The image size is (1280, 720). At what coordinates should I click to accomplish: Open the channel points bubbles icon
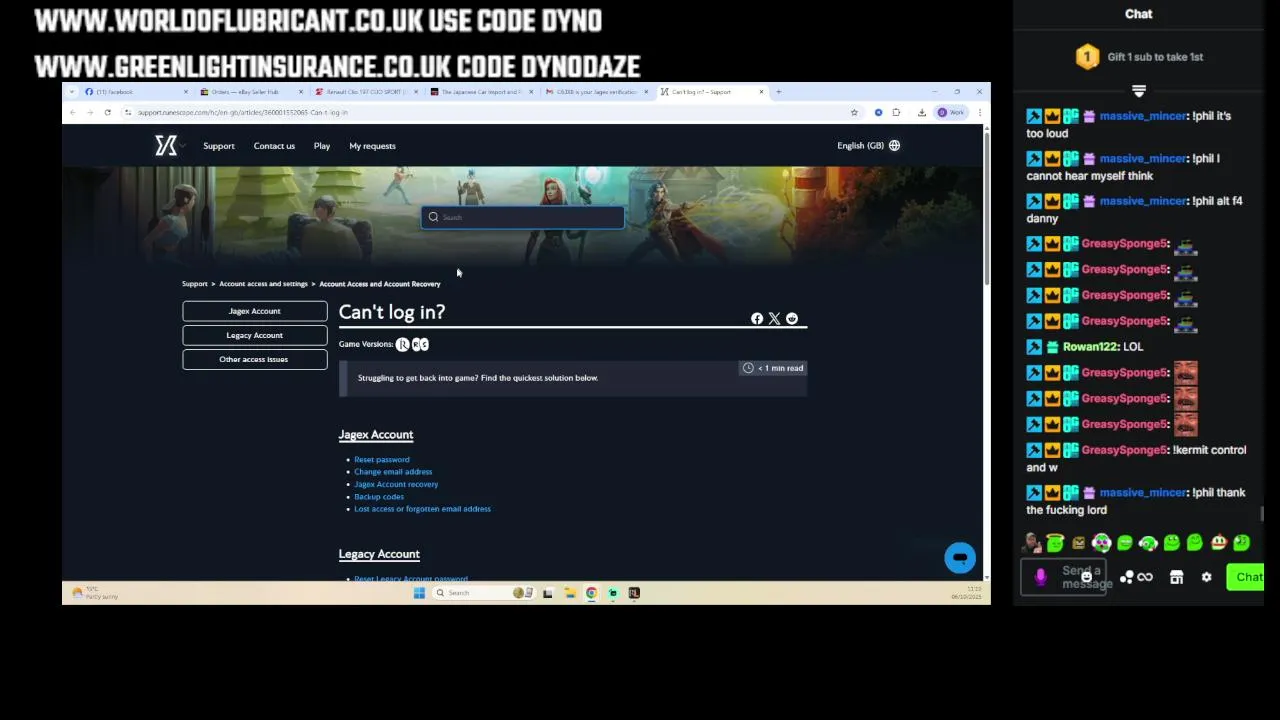pyautogui.click(x=1126, y=577)
